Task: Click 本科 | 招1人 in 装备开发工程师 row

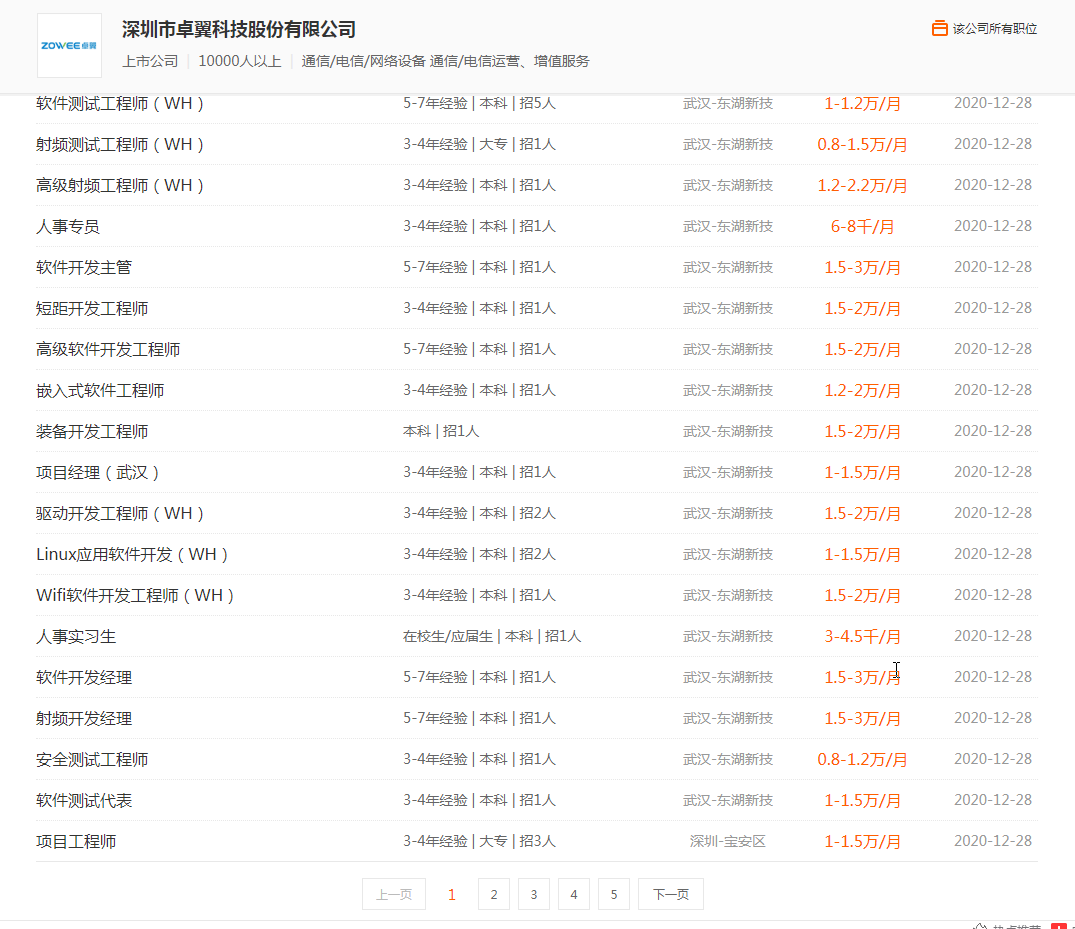Action: (441, 431)
